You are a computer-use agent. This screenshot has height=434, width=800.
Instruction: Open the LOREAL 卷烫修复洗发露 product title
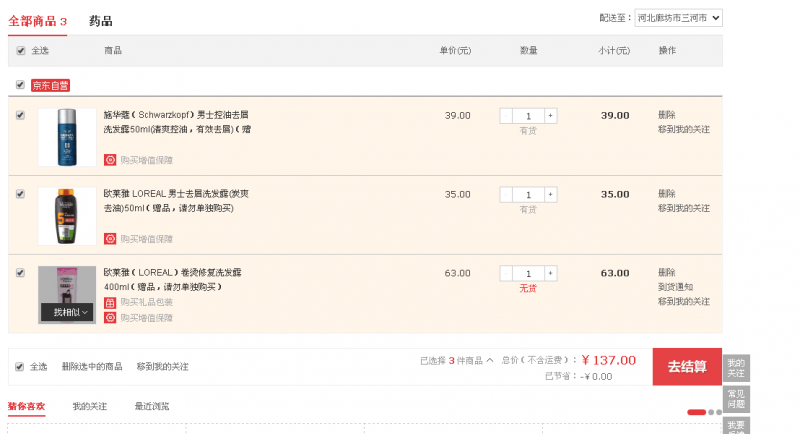[172, 279]
